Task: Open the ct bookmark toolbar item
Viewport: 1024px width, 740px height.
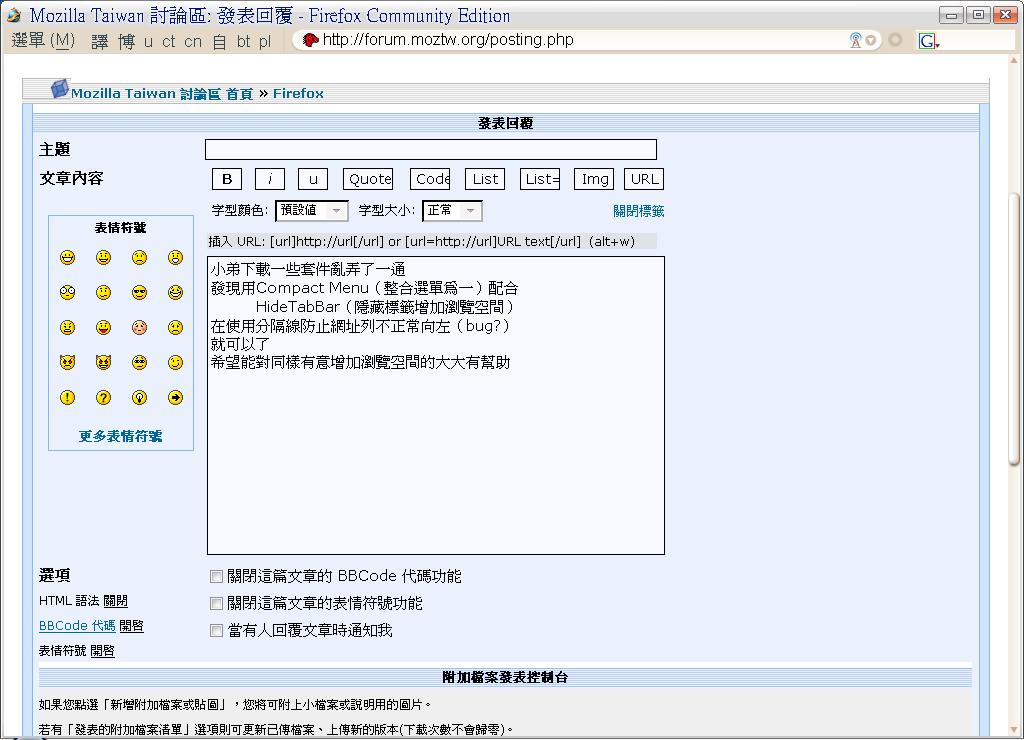Action: tap(168, 41)
